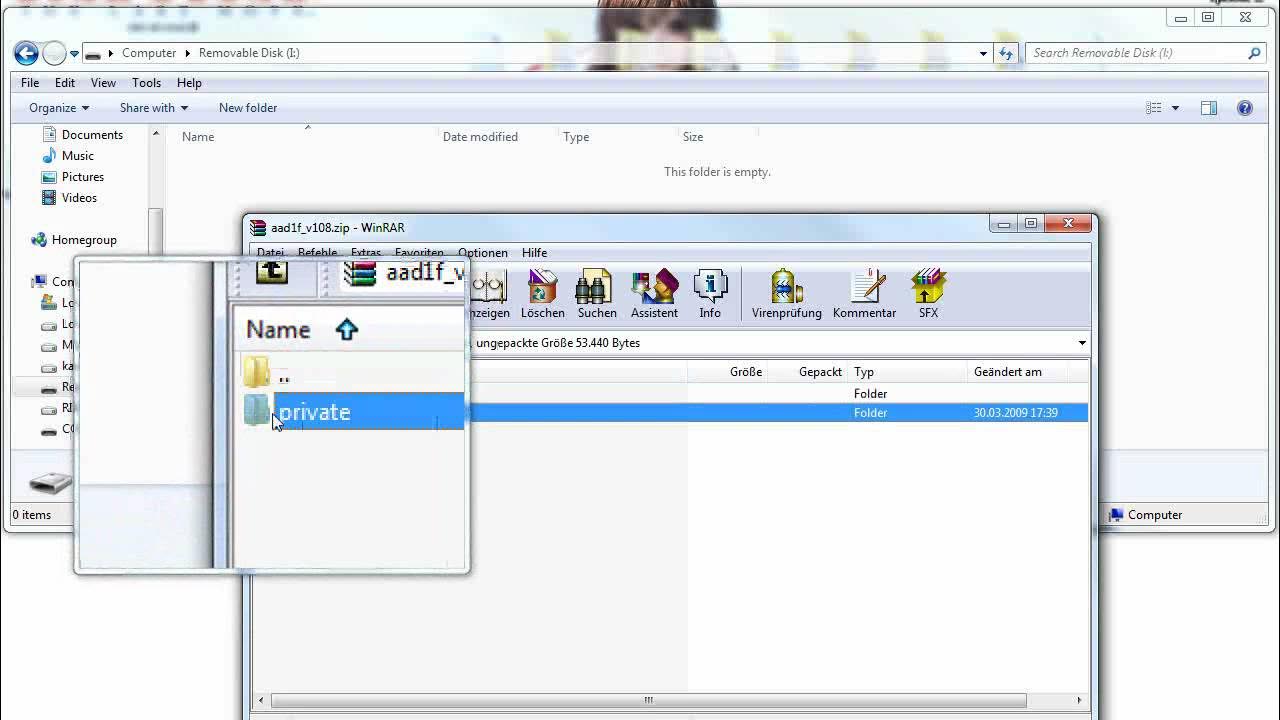This screenshot has width=1280, height=720.
Task: Click the WinRAR horizontal scrollbar thumb
Action: [648, 700]
